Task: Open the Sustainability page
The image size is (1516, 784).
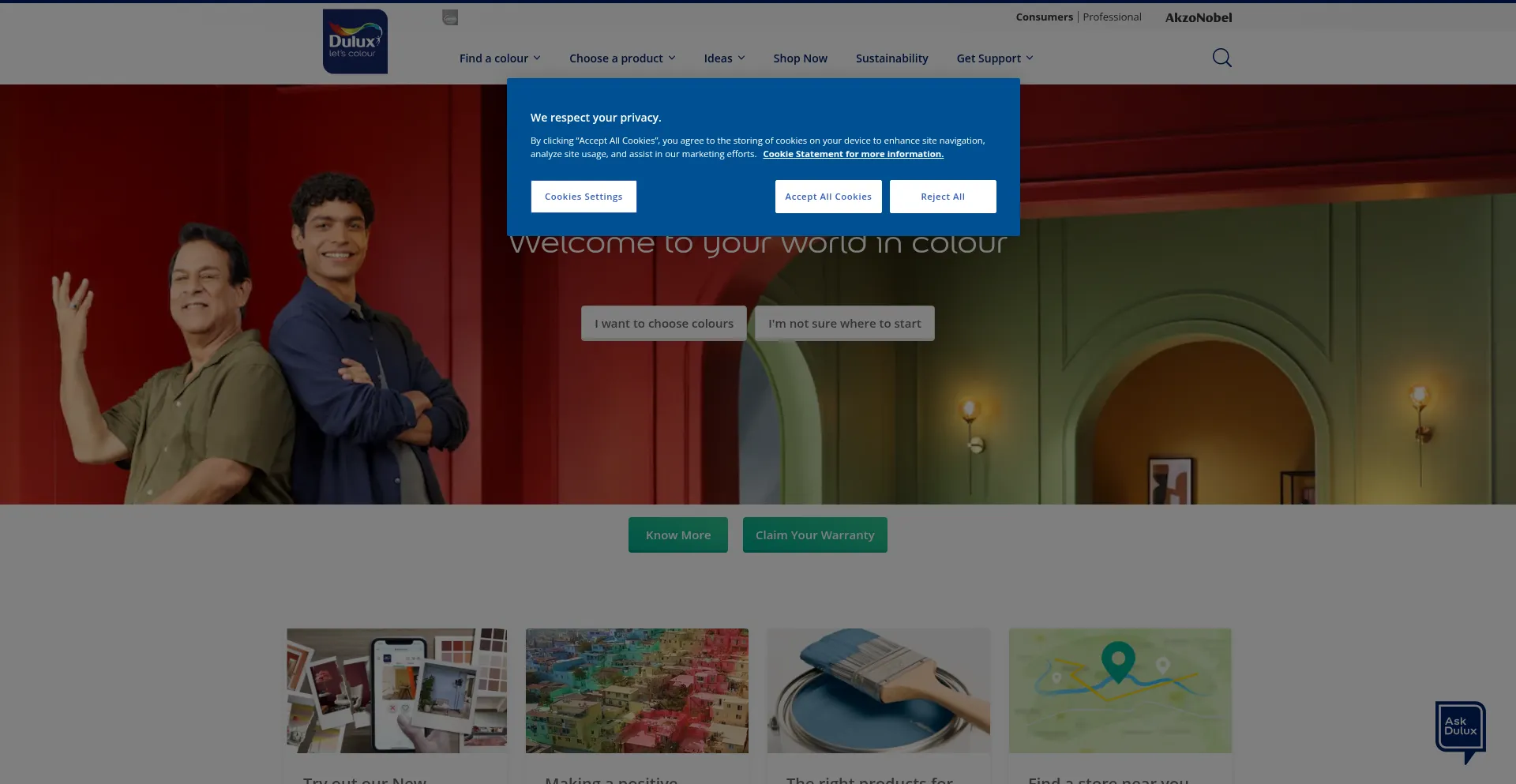Action: [891, 58]
